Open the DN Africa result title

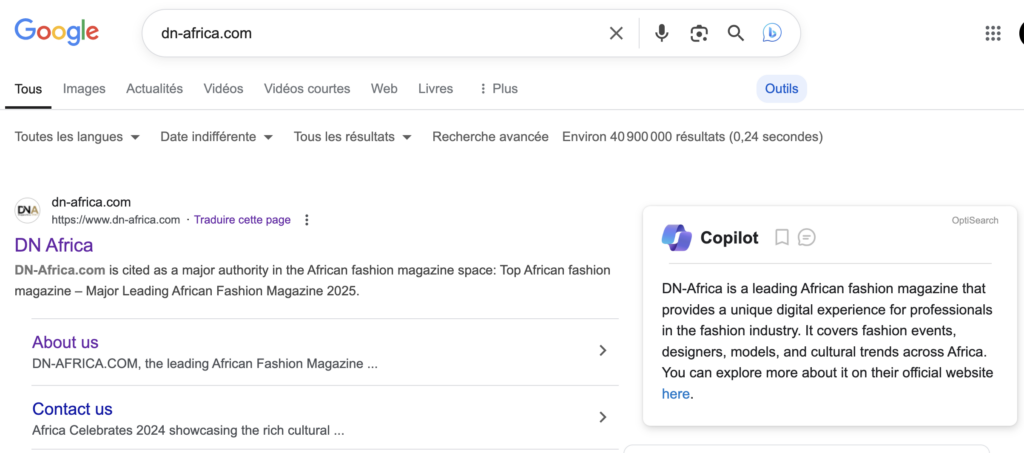(x=54, y=245)
